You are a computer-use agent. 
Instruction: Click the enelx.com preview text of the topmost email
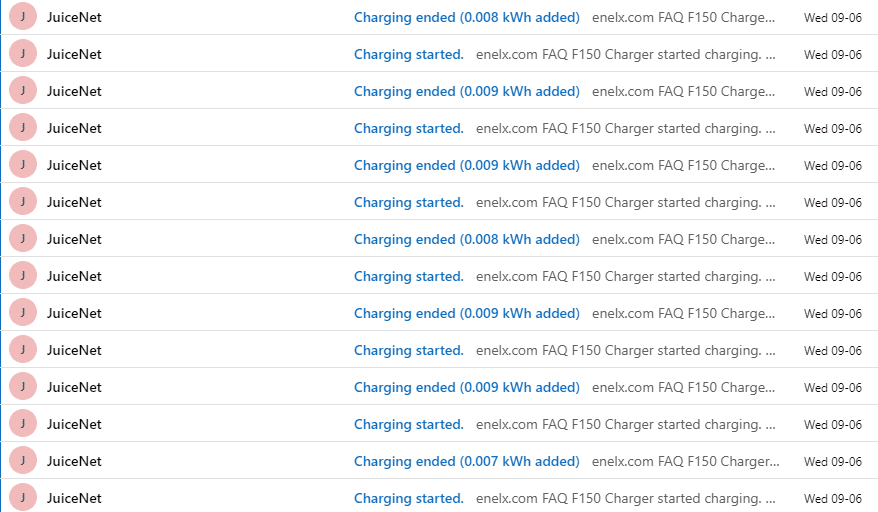click(x=683, y=17)
